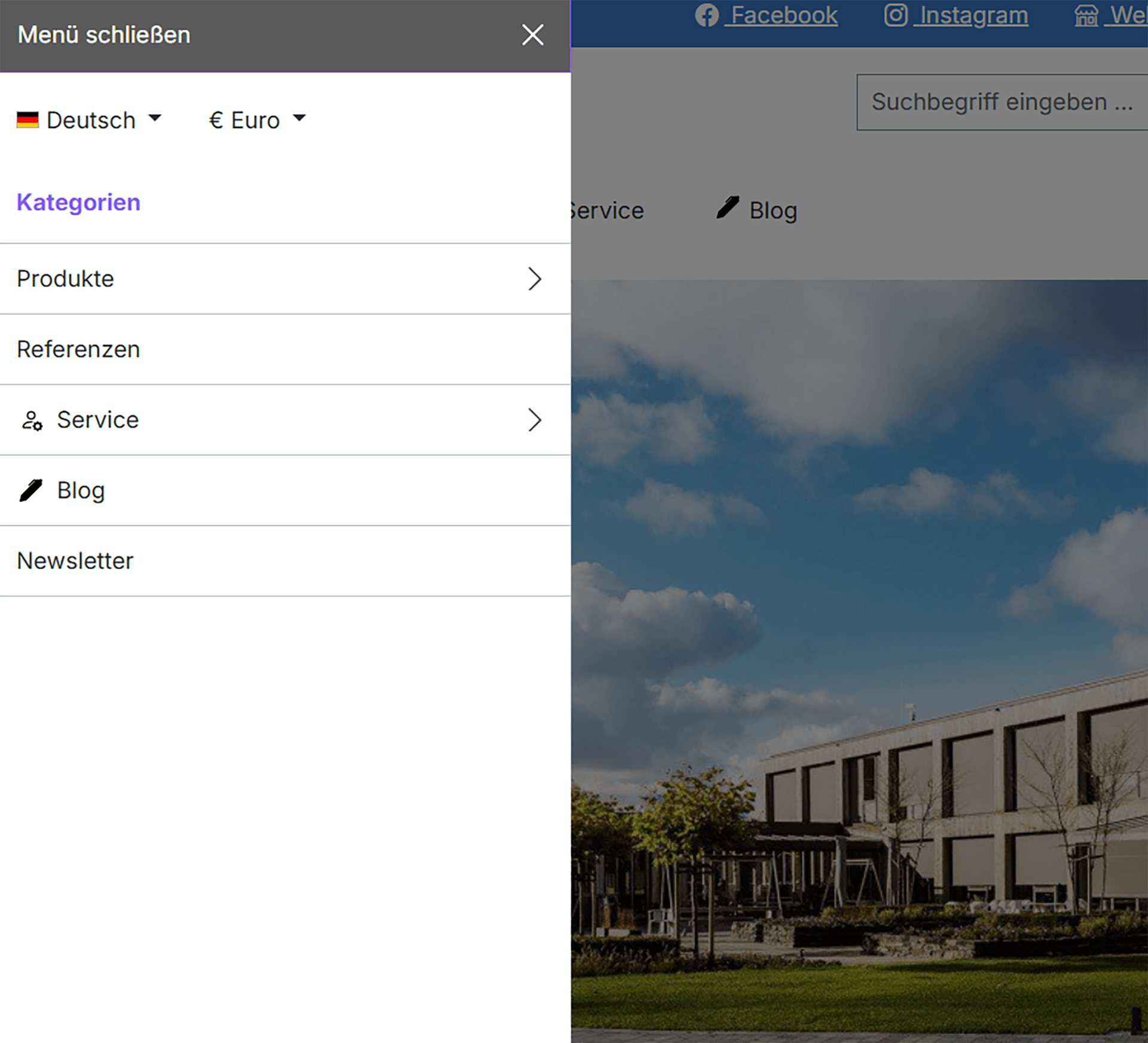Visit the Instagram link in top bar
Viewport: 1148px width, 1043px height.
click(x=956, y=16)
